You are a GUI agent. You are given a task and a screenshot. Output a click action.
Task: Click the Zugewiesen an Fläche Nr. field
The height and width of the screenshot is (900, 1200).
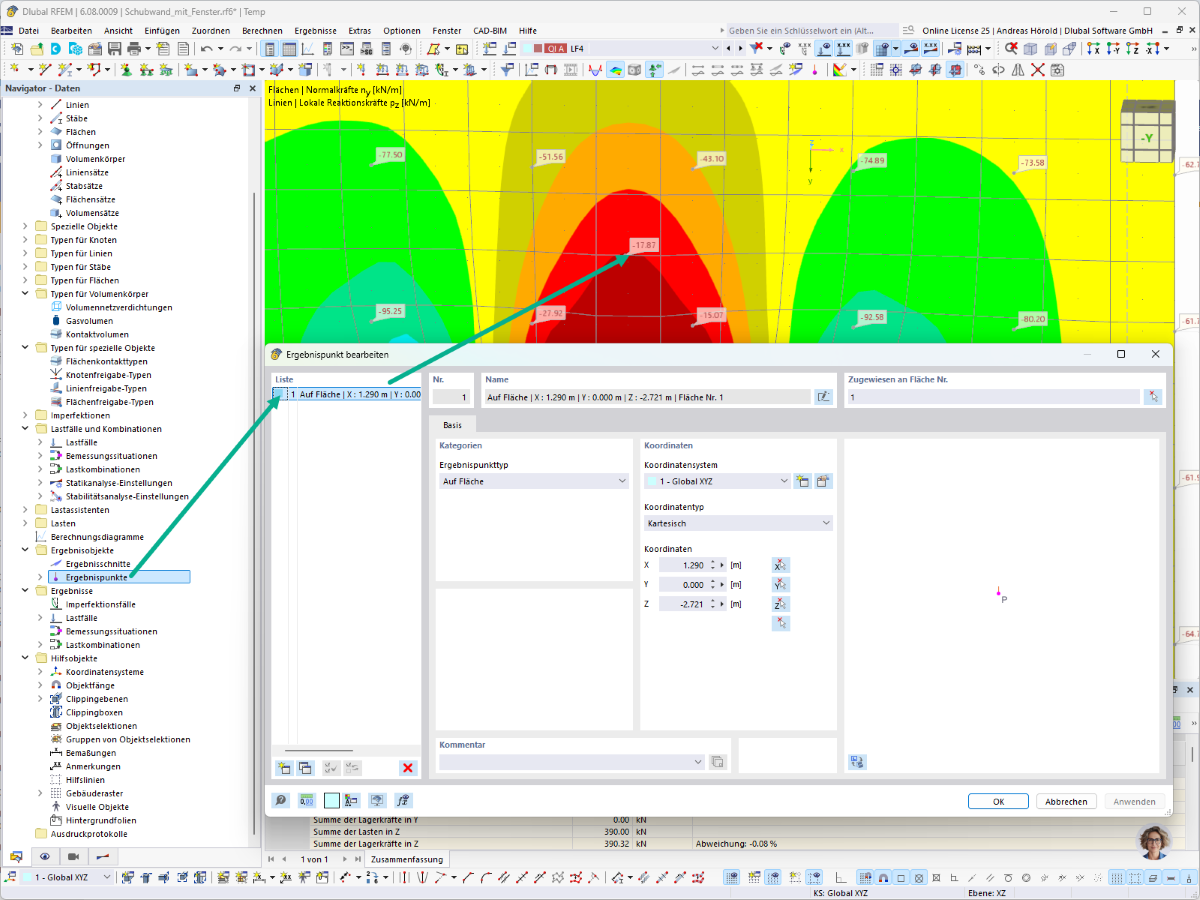tap(993, 397)
